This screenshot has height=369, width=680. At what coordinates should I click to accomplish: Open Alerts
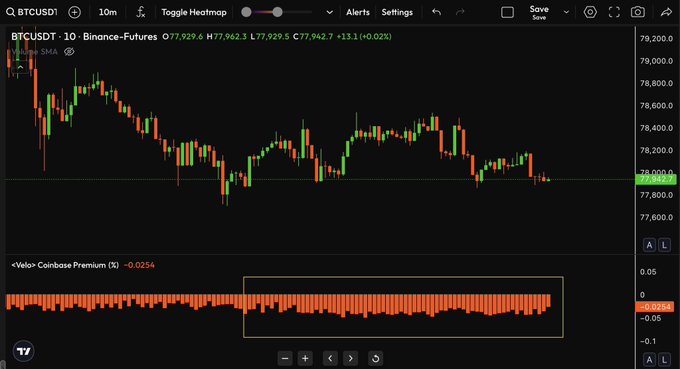[358, 12]
